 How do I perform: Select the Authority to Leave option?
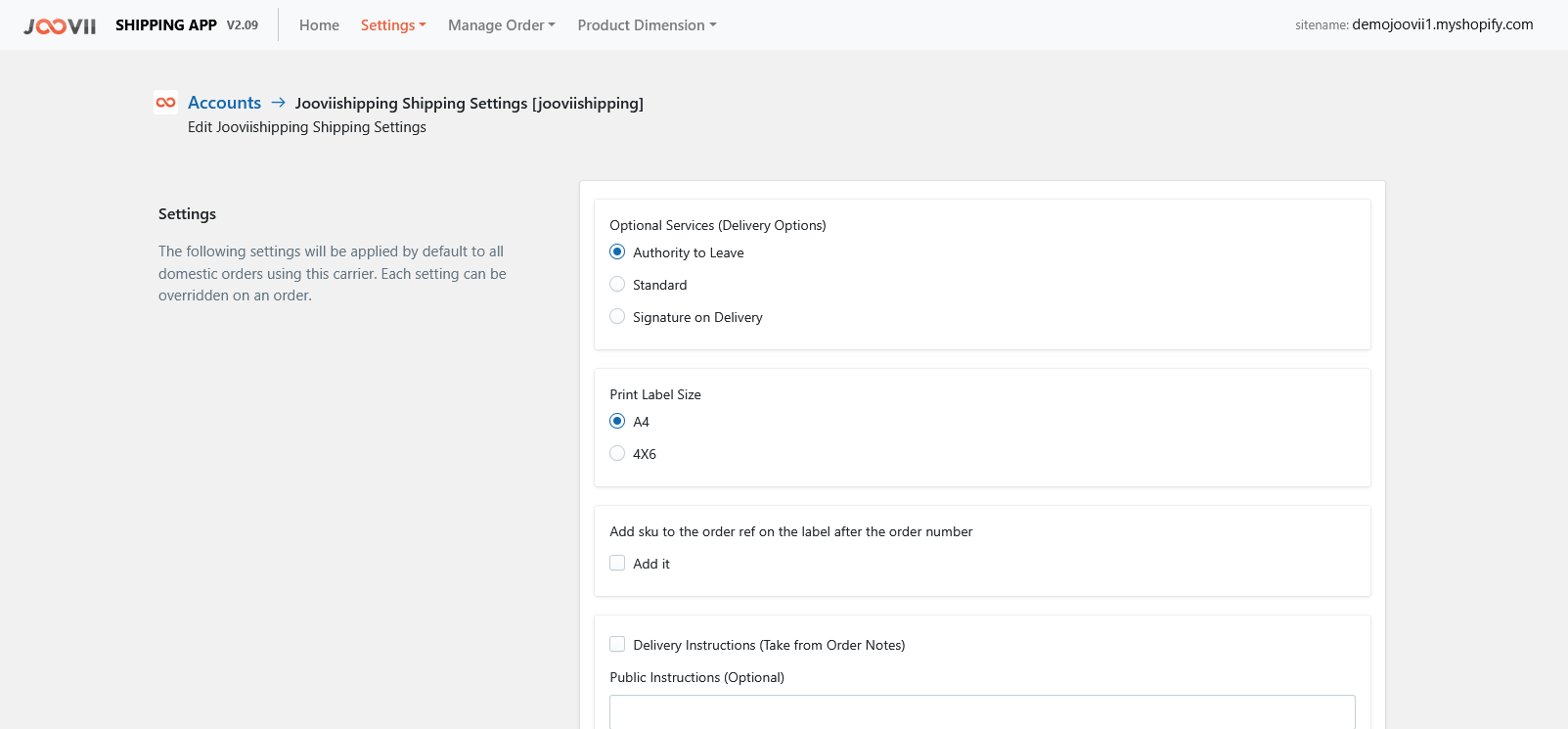click(617, 252)
